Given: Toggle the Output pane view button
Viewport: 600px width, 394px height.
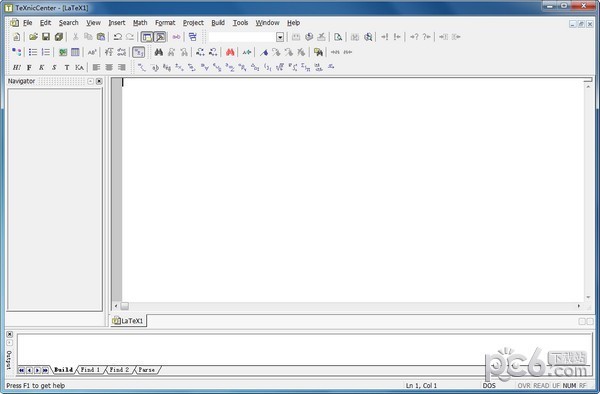Looking at the screenshot, I should point(160,37).
